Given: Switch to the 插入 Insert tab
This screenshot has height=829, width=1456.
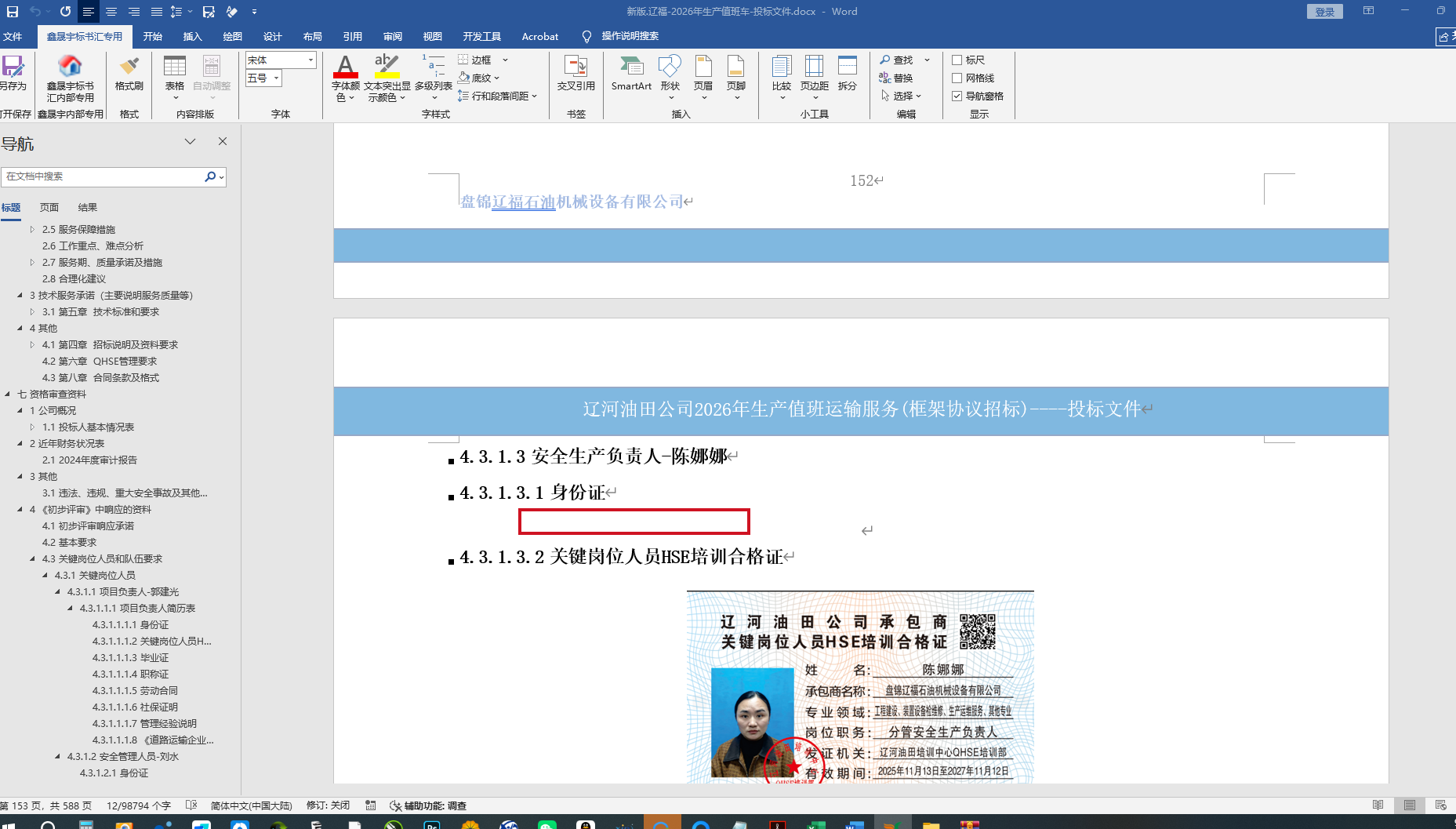Looking at the screenshot, I should click(193, 36).
